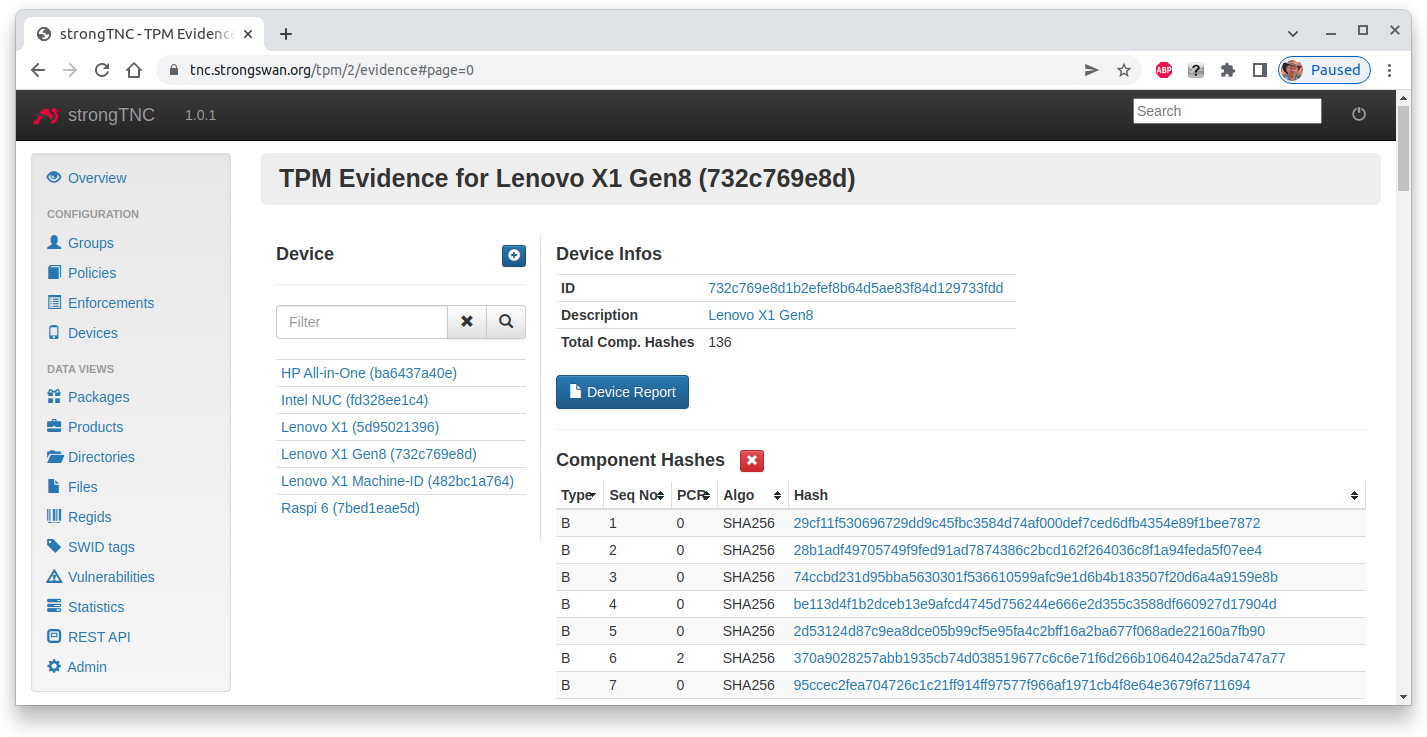This screenshot has height=737, width=1427.
Task: Click the device Filter input field
Action: coord(362,322)
